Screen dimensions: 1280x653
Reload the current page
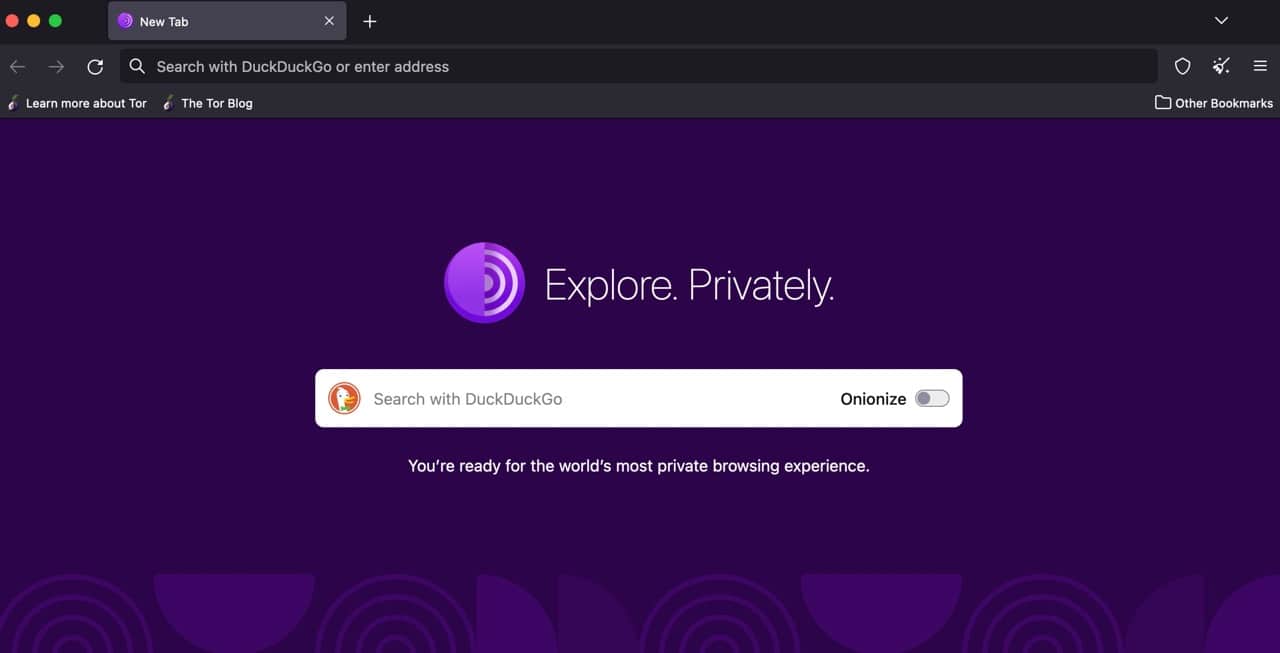[95, 67]
